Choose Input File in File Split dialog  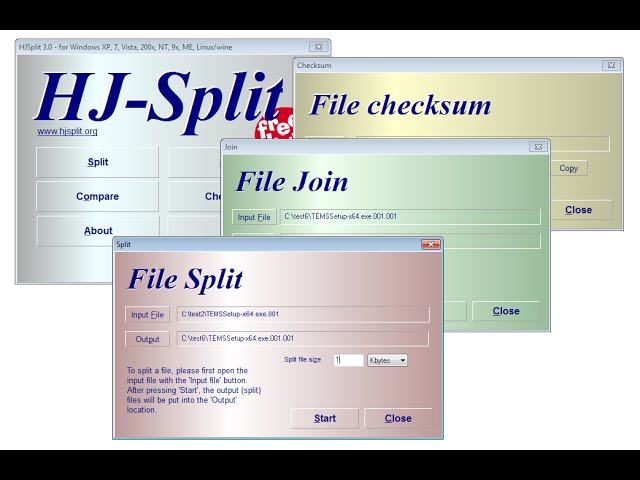147,315
